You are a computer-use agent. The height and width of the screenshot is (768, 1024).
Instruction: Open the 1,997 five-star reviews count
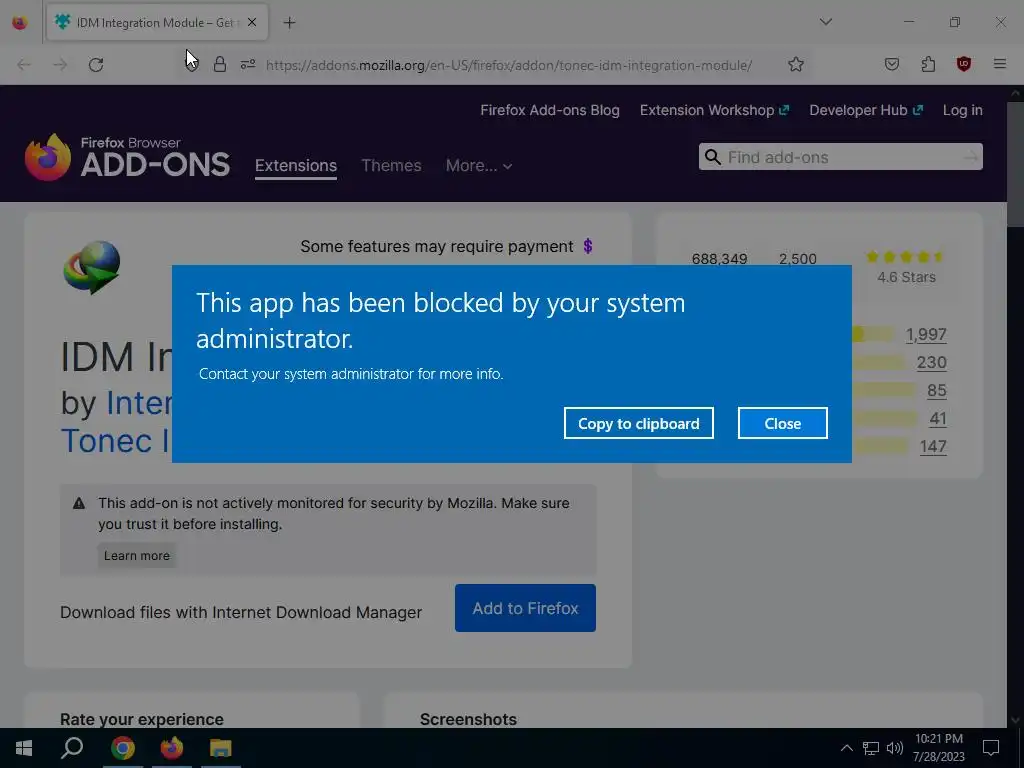click(x=926, y=334)
